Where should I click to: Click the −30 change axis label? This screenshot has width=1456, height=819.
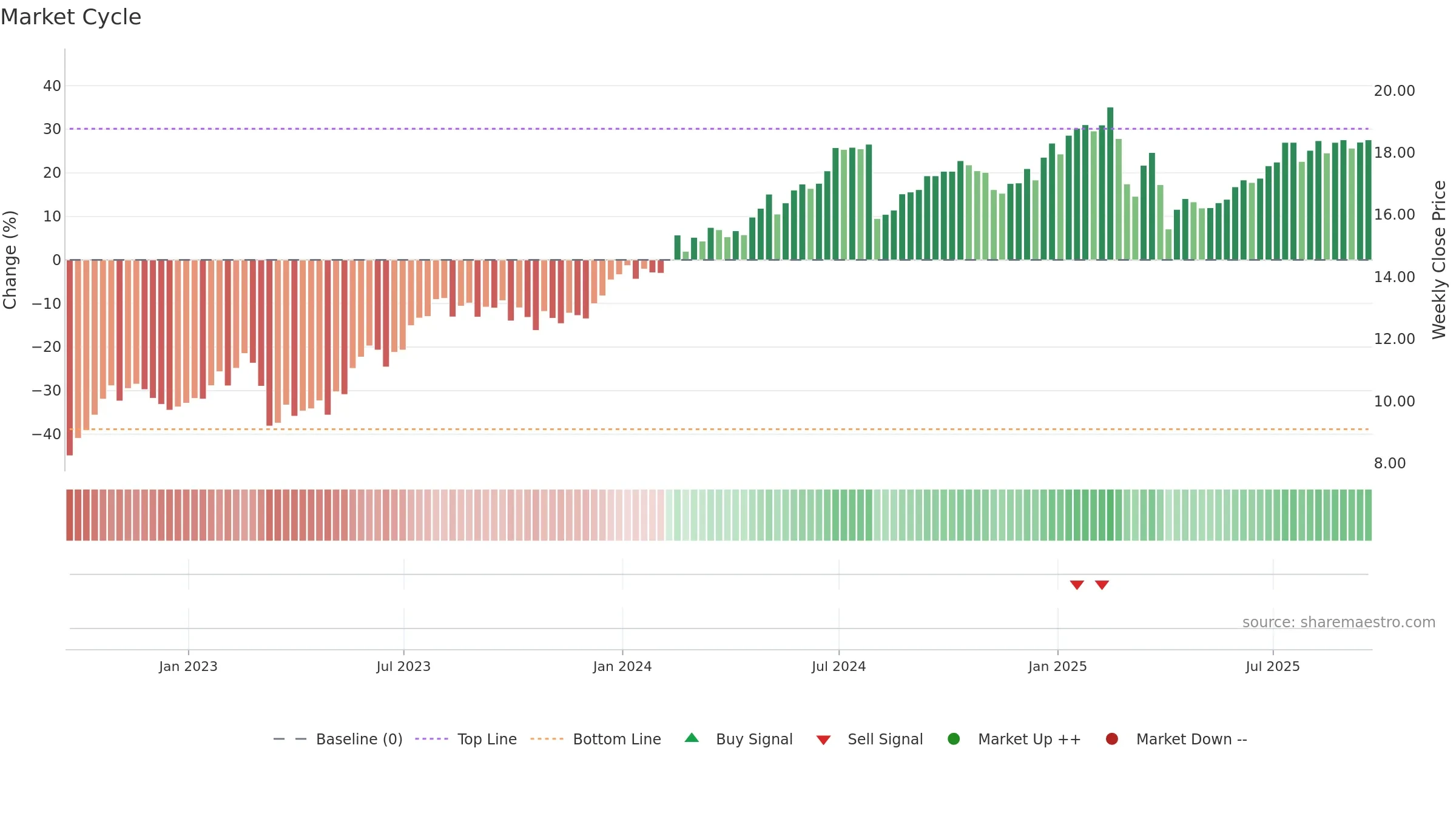point(47,390)
